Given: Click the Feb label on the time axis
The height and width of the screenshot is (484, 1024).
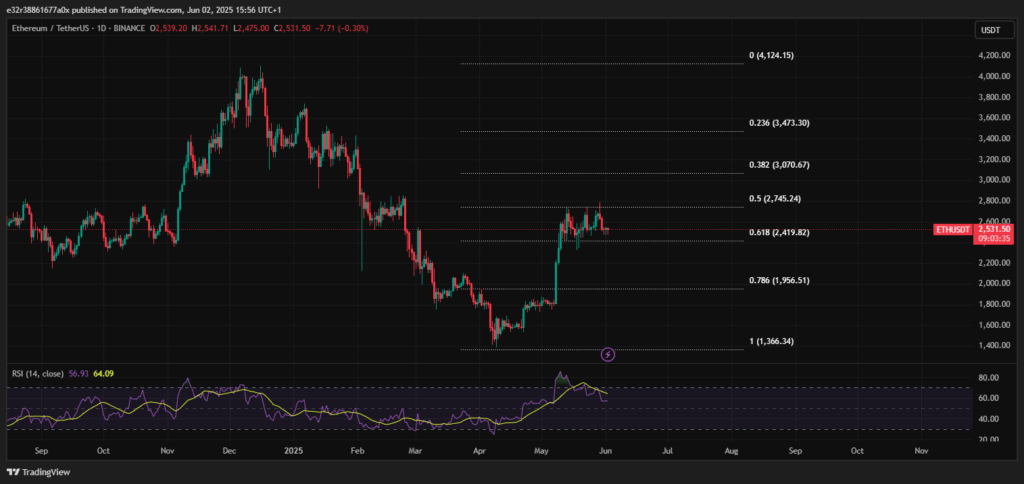Looking at the screenshot, I should (x=357, y=451).
